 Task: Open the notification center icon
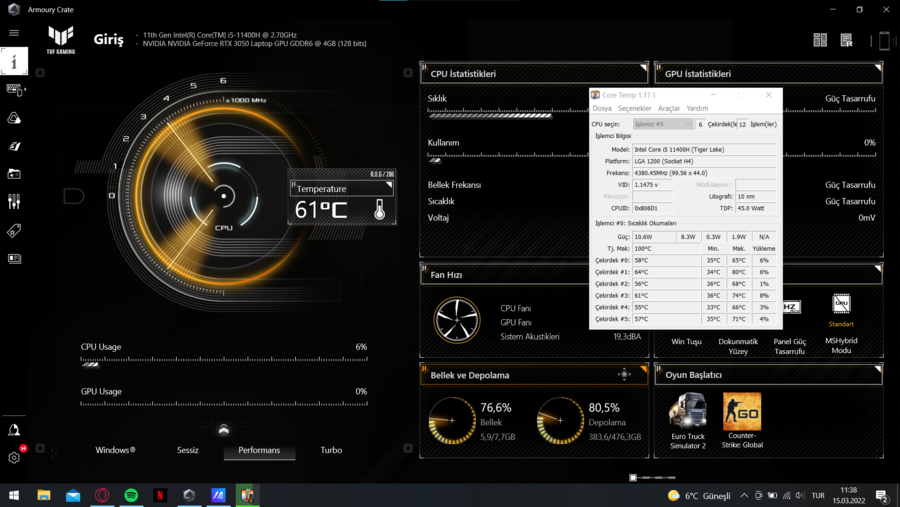[x=882, y=495]
